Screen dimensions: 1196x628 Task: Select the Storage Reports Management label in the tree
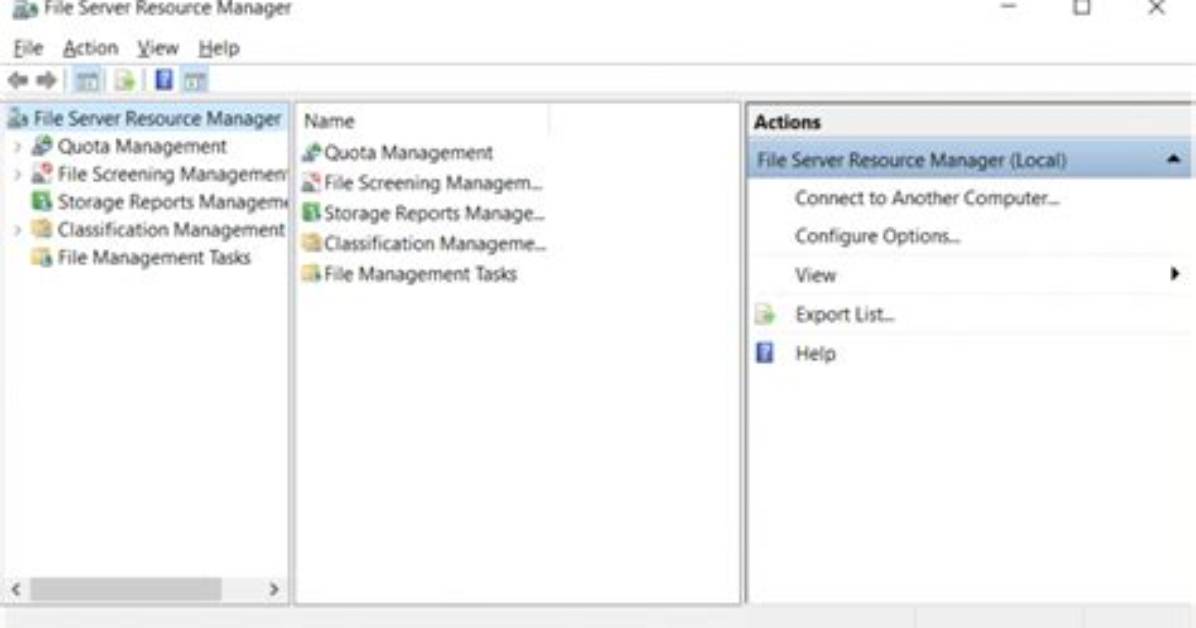[x=172, y=201]
